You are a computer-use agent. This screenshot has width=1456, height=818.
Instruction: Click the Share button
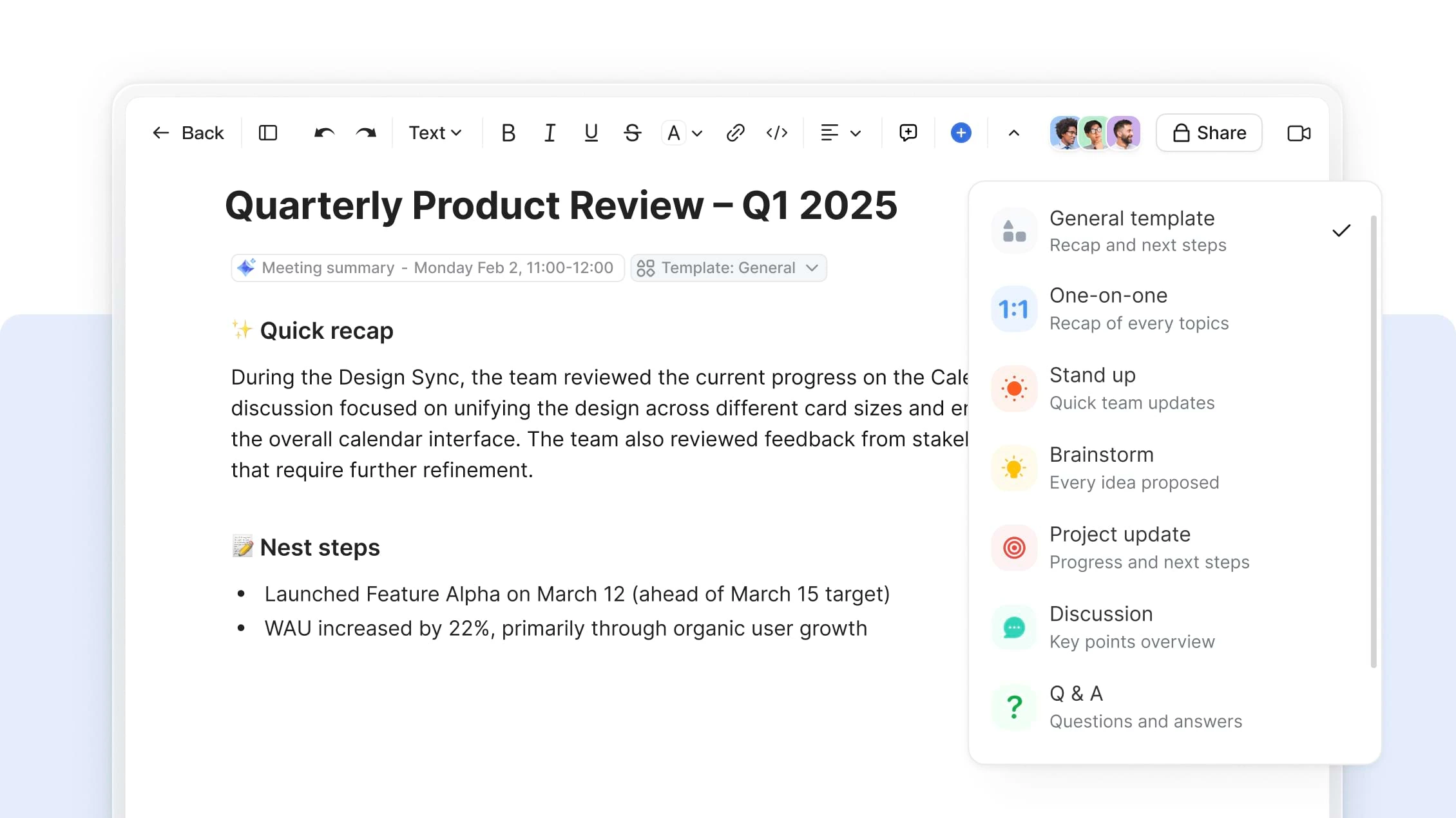[1209, 133]
